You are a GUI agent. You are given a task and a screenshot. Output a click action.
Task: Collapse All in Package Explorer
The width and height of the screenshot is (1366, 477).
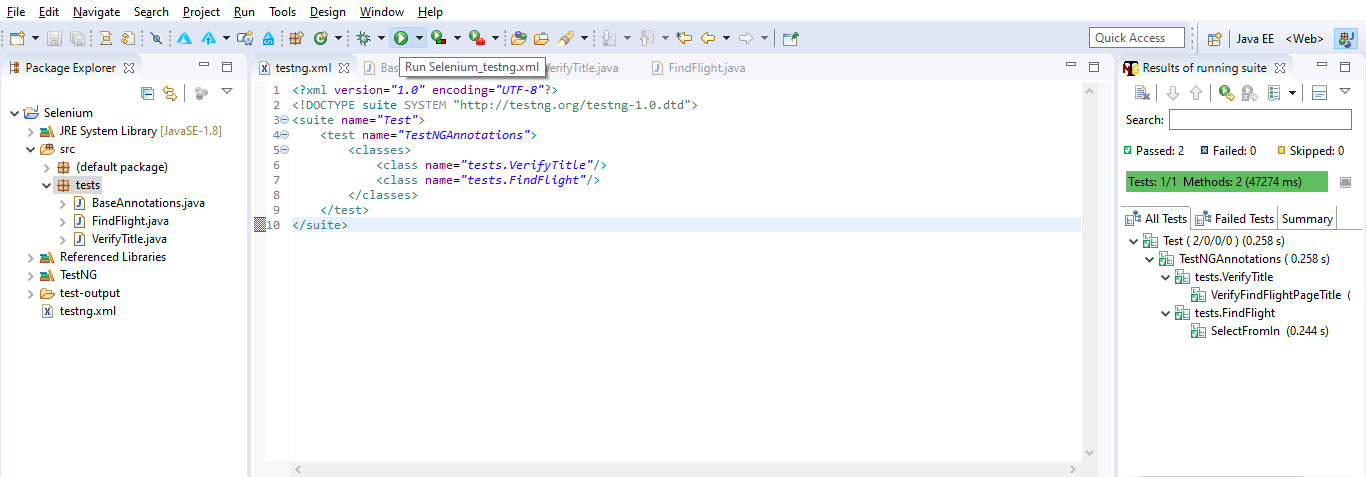[x=148, y=93]
